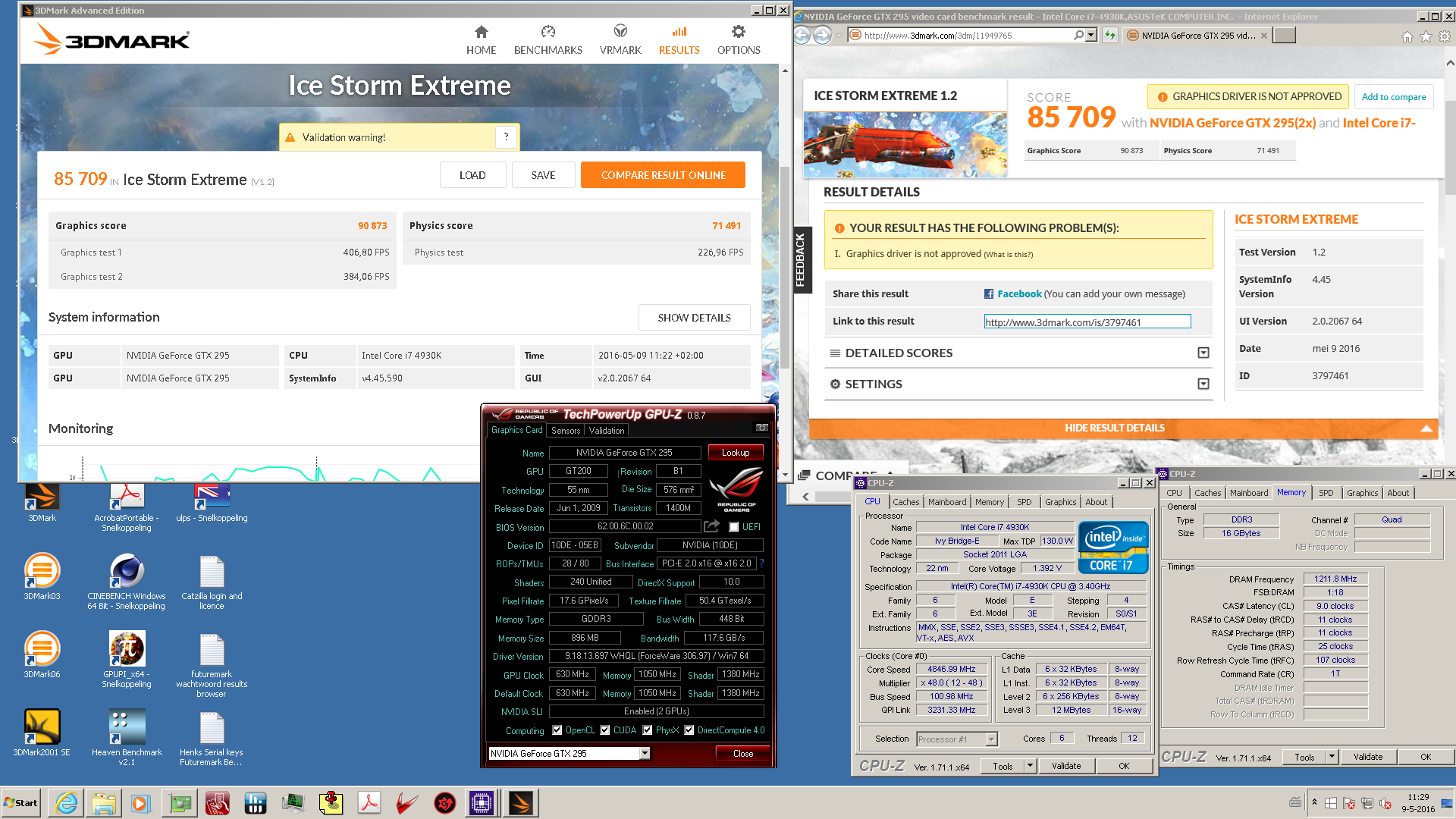Click the 3DMark icon in the taskbar
Viewport: 1456px width, 819px height.
point(520,803)
